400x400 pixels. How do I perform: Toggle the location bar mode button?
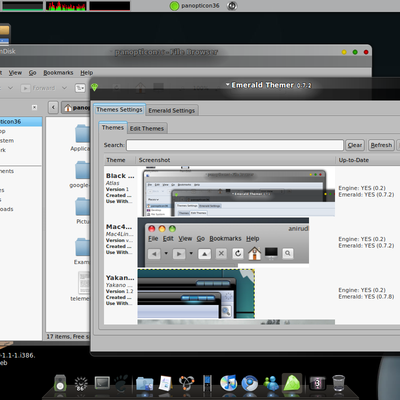(80, 88)
